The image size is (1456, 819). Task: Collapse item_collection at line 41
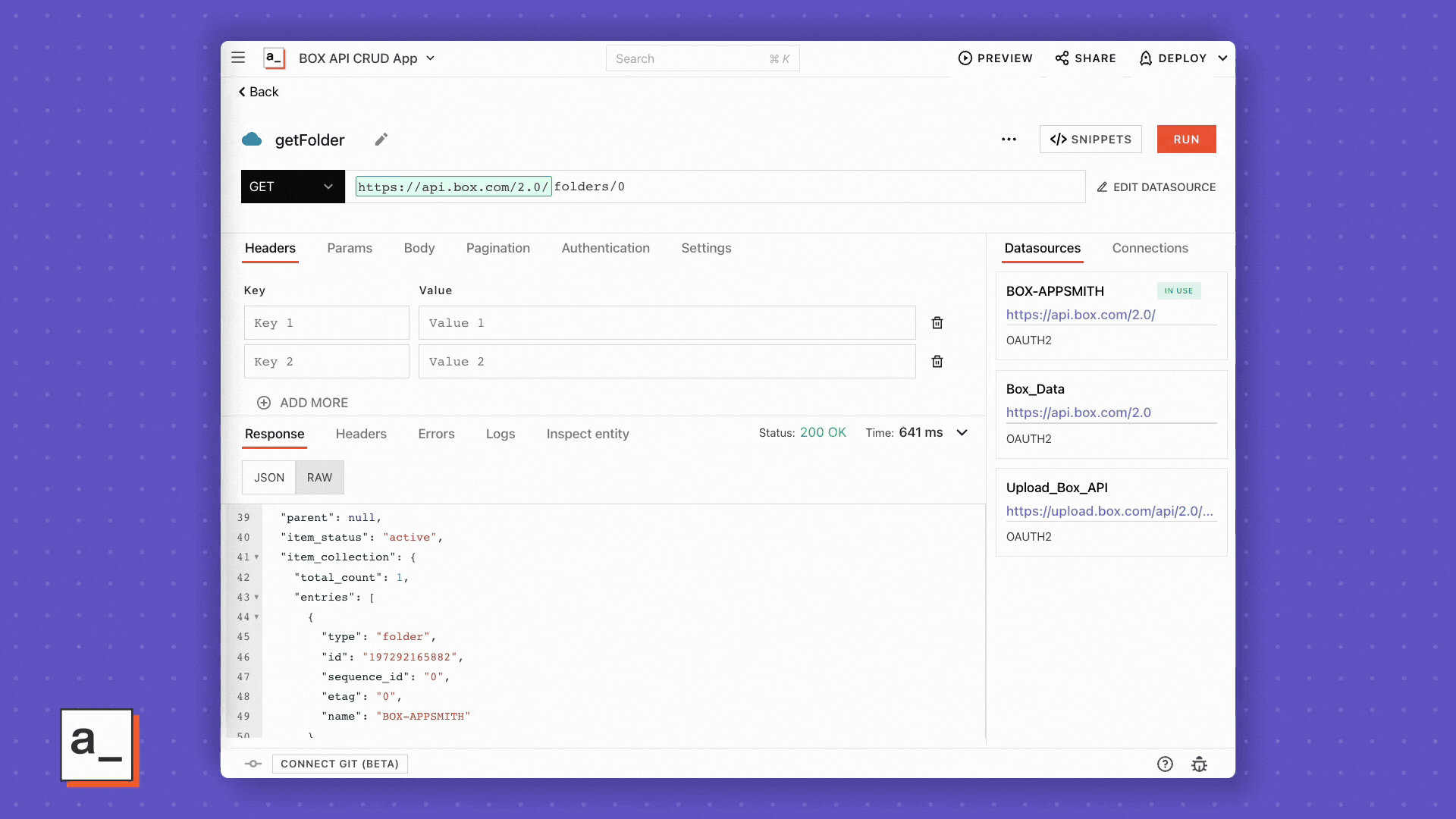tap(256, 557)
